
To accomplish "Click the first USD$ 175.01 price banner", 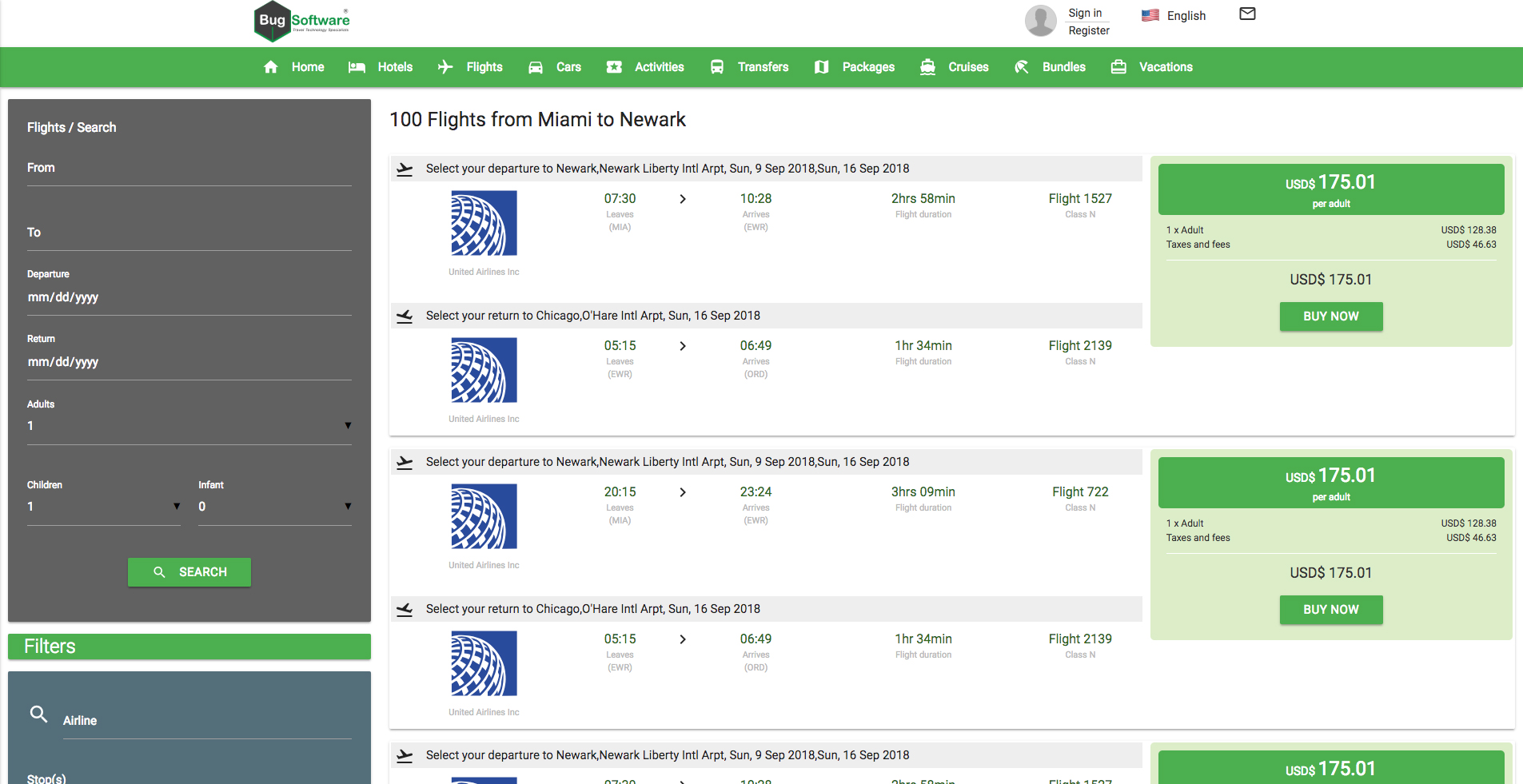I will [x=1331, y=189].
